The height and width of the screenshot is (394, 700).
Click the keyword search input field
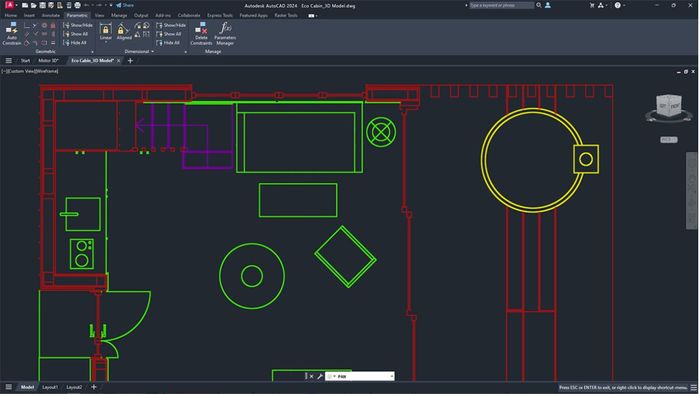(501, 5)
